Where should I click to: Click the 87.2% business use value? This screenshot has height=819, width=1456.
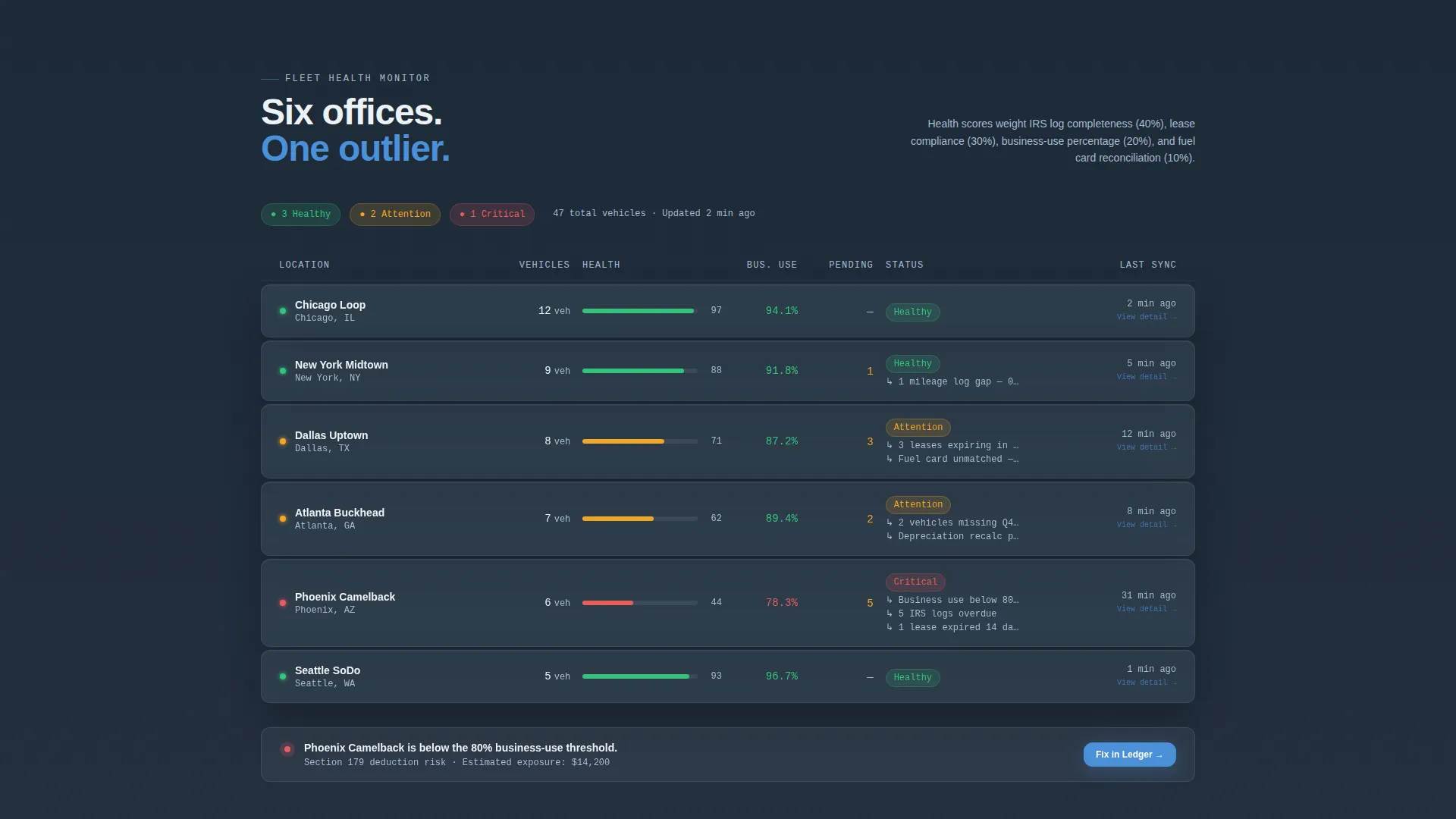(x=782, y=441)
